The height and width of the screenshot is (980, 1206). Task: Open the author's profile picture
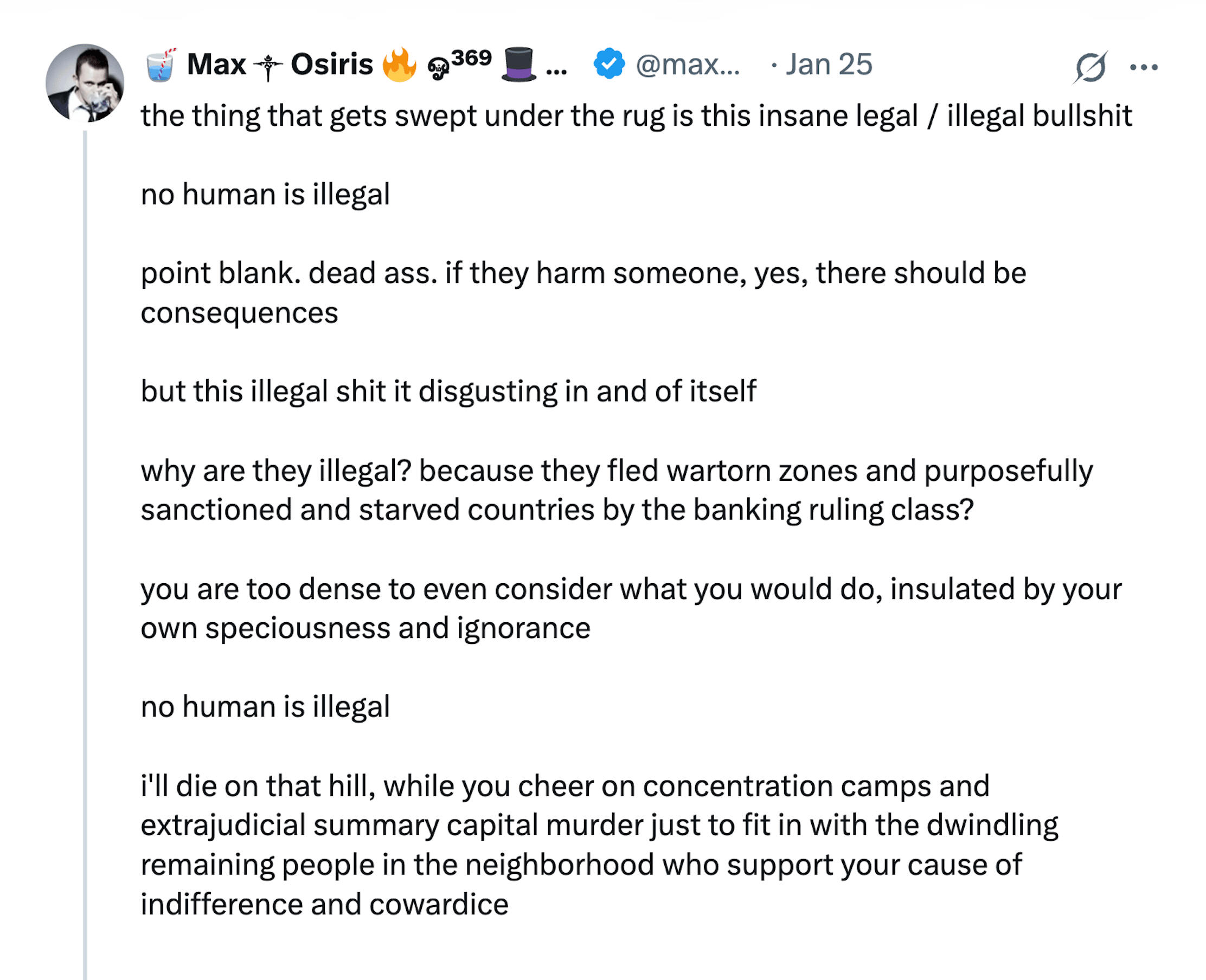tap(85, 83)
